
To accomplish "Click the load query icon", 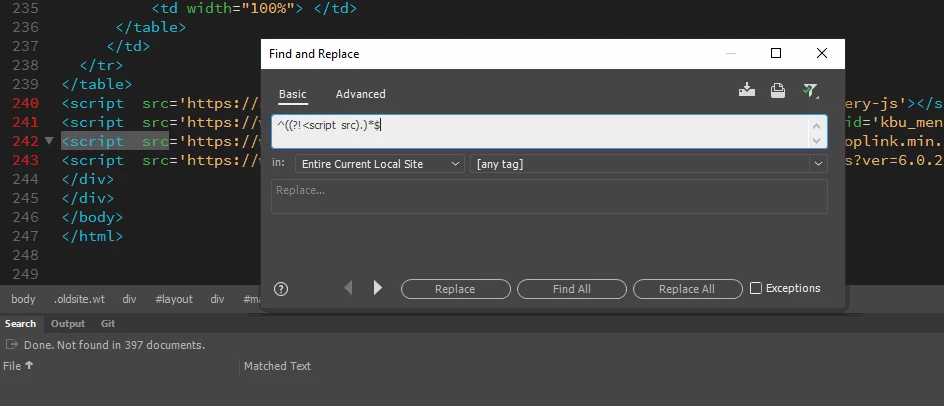I will pyautogui.click(x=777, y=90).
